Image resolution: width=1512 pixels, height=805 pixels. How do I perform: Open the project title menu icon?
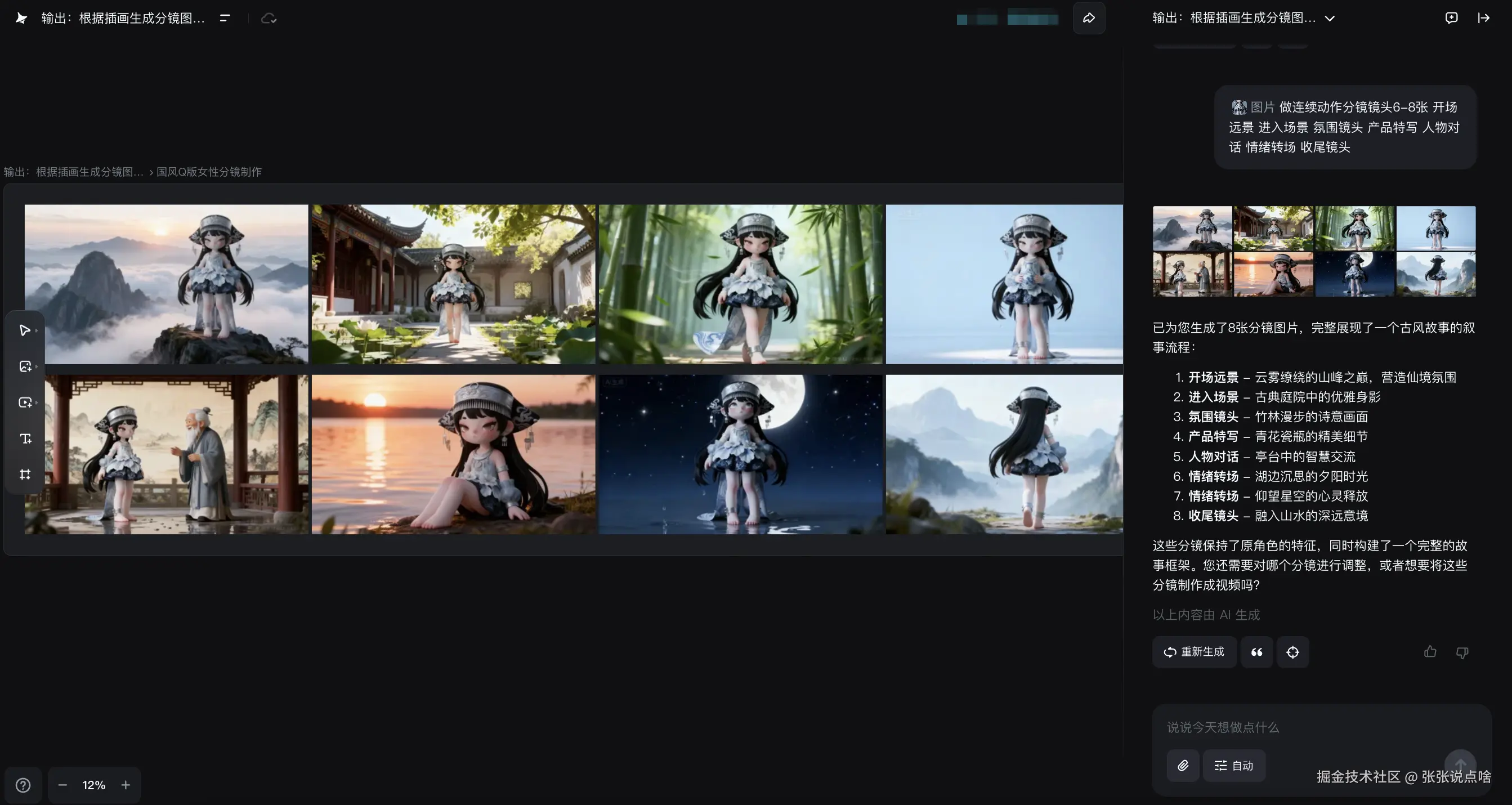coord(225,18)
